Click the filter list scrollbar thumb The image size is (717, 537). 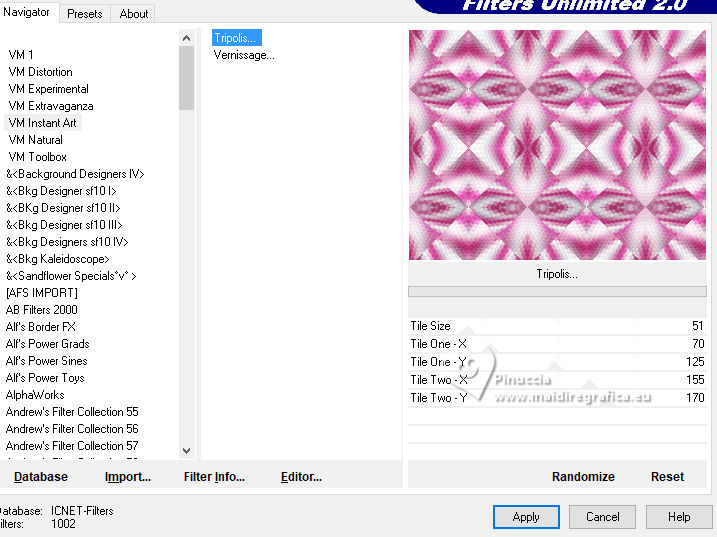(x=186, y=78)
